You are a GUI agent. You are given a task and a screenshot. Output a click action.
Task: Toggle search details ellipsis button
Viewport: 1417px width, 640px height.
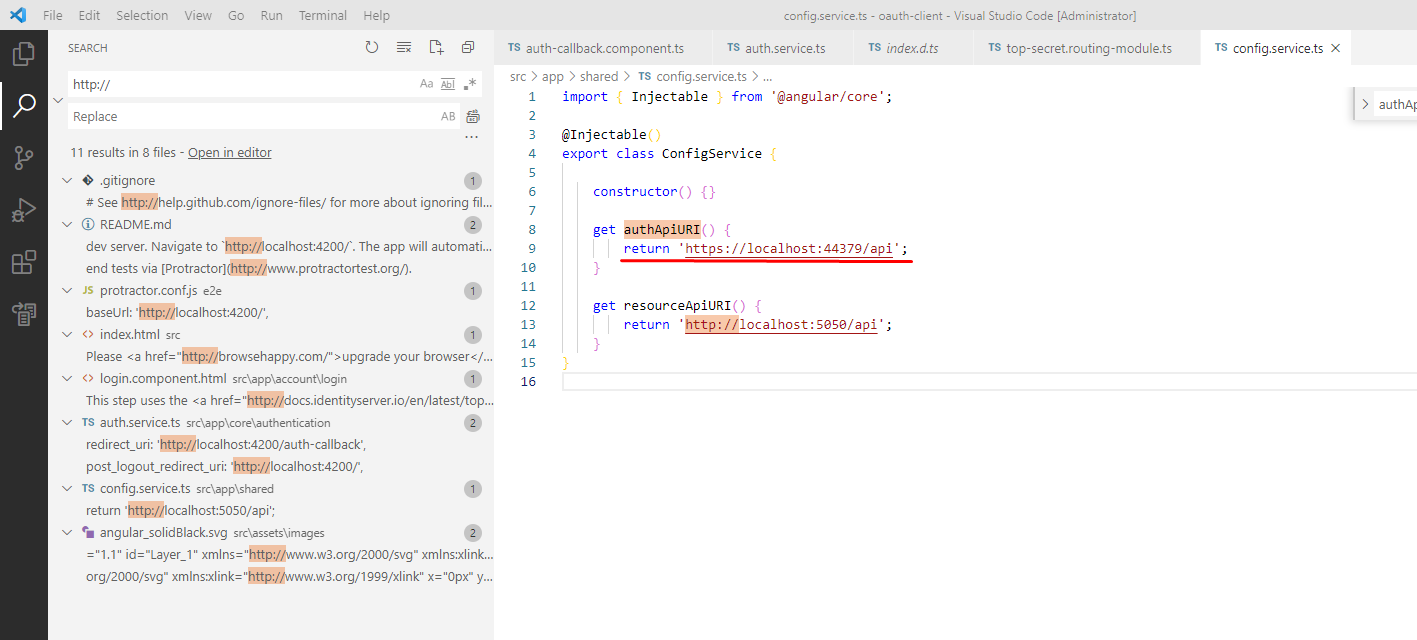(x=473, y=137)
